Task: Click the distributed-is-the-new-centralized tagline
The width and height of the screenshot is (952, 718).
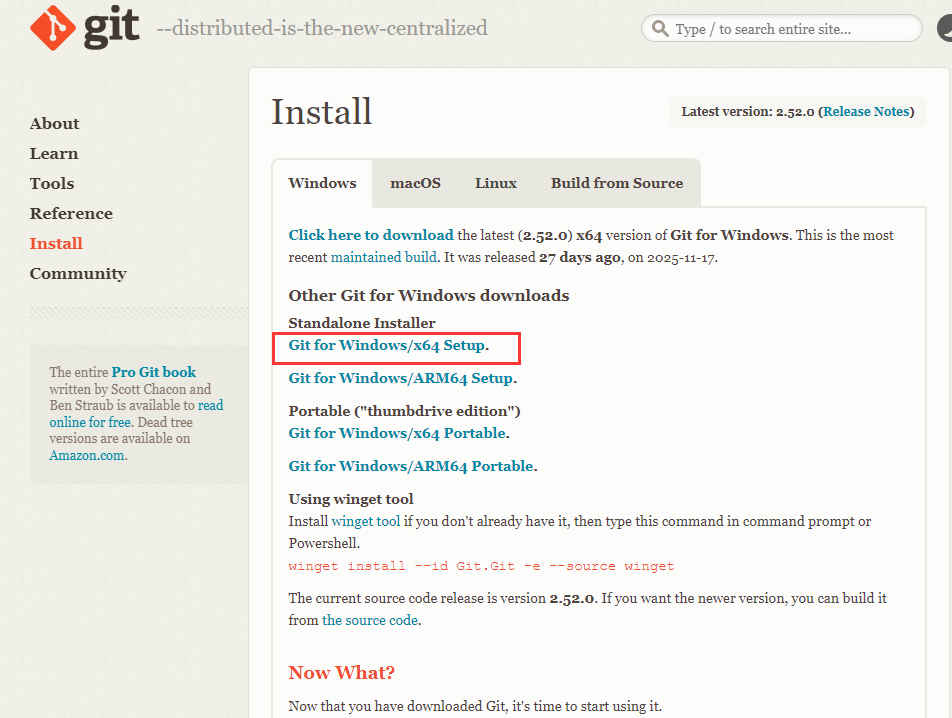Action: click(x=322, y=28)
